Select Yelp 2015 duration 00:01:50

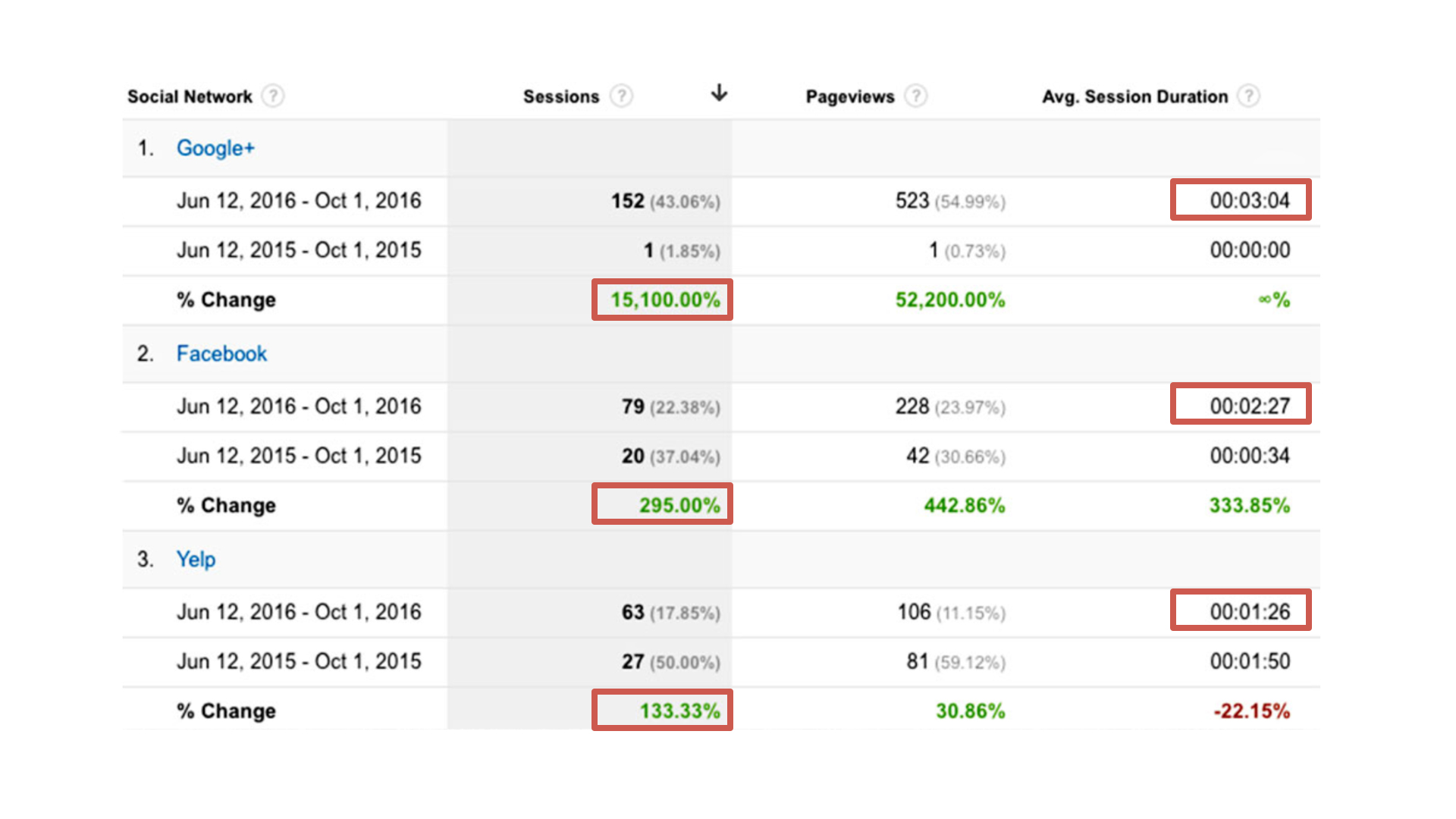pos(1250,661)
